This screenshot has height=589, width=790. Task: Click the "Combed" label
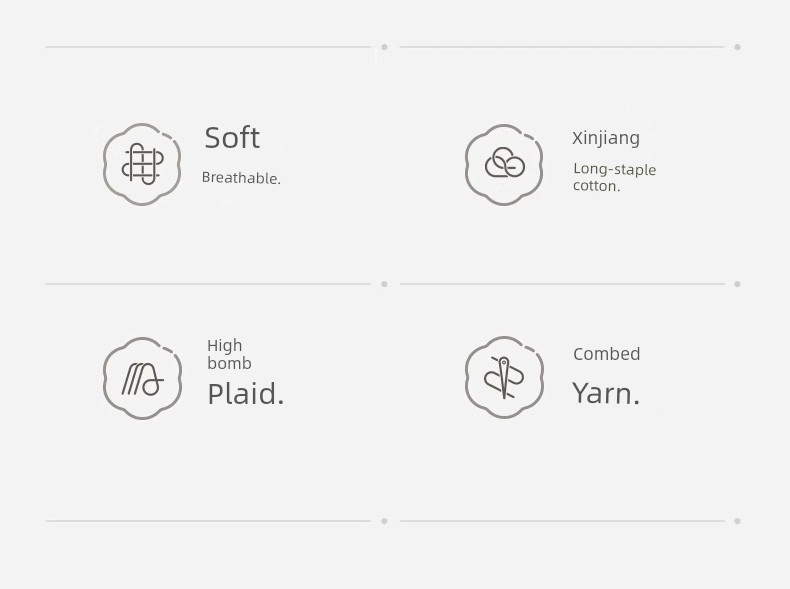pos(606,354)
